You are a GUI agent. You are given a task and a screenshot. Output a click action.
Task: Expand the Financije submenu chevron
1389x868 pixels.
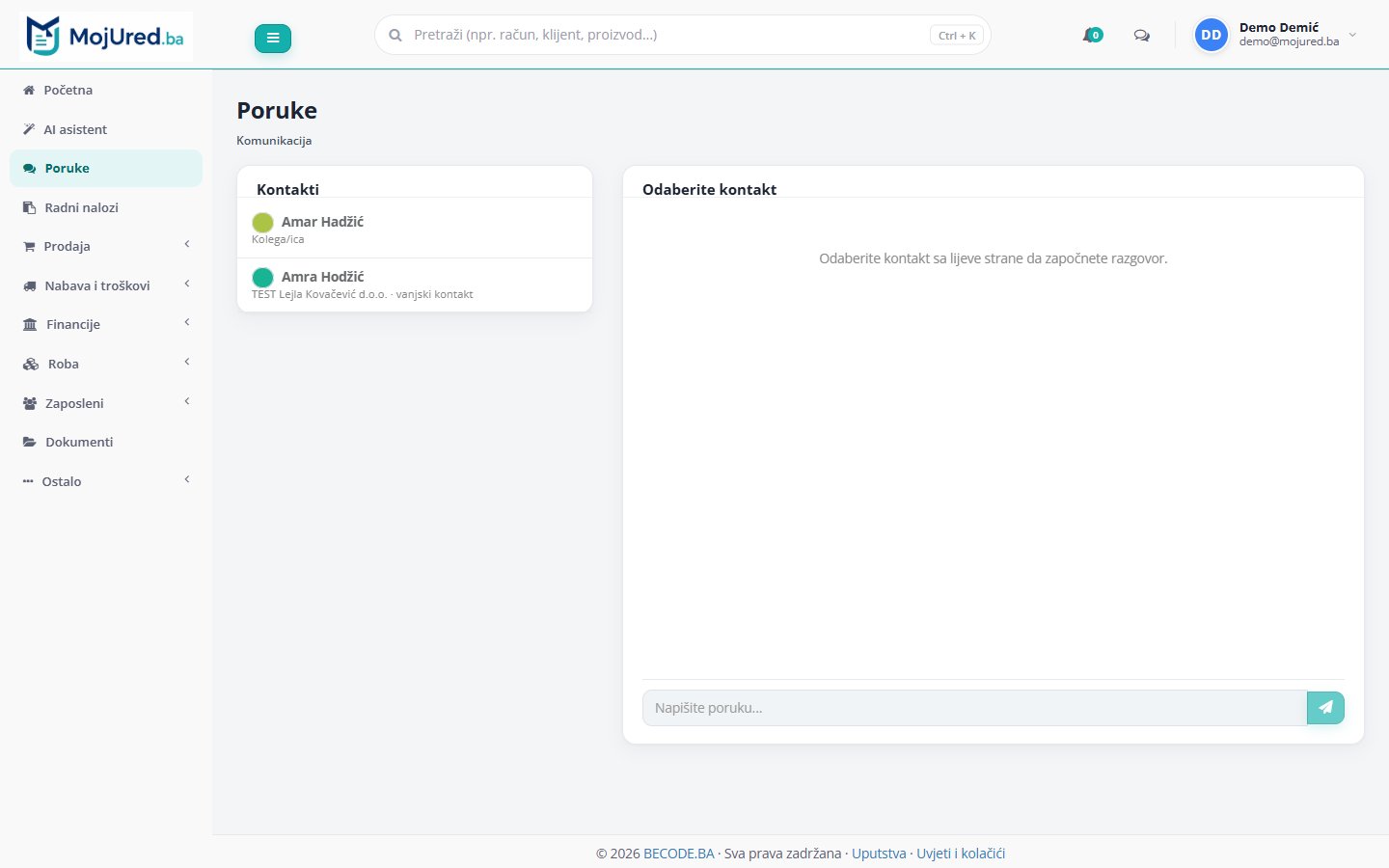click(187, 322)
